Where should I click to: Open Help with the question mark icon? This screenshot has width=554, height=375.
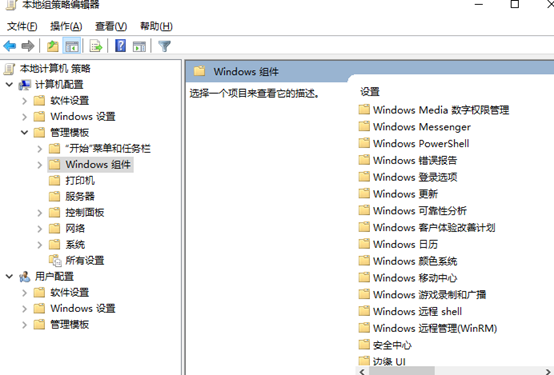120,46
